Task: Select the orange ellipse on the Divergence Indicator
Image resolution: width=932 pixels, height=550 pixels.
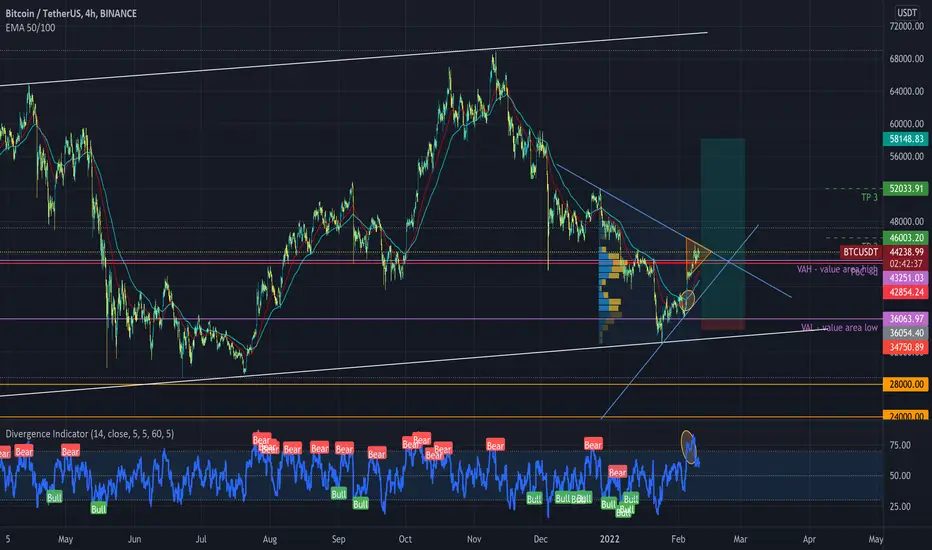Action: pos(688,447)
